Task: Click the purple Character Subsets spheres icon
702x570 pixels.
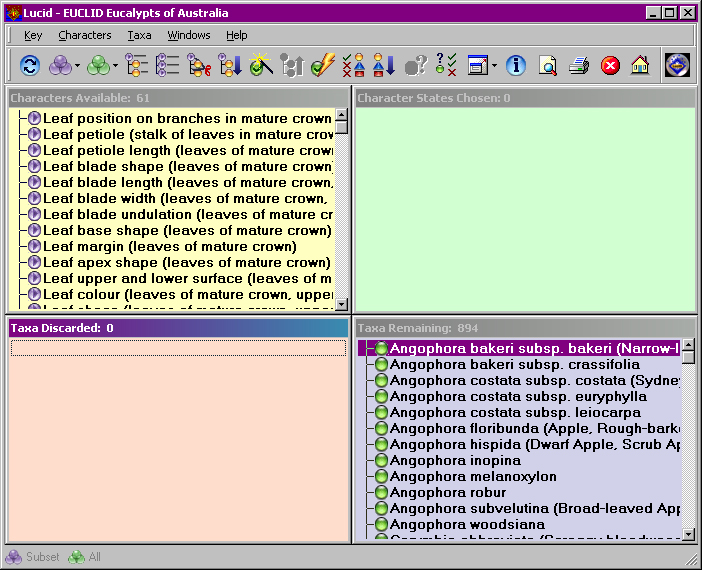Action: 60,66
